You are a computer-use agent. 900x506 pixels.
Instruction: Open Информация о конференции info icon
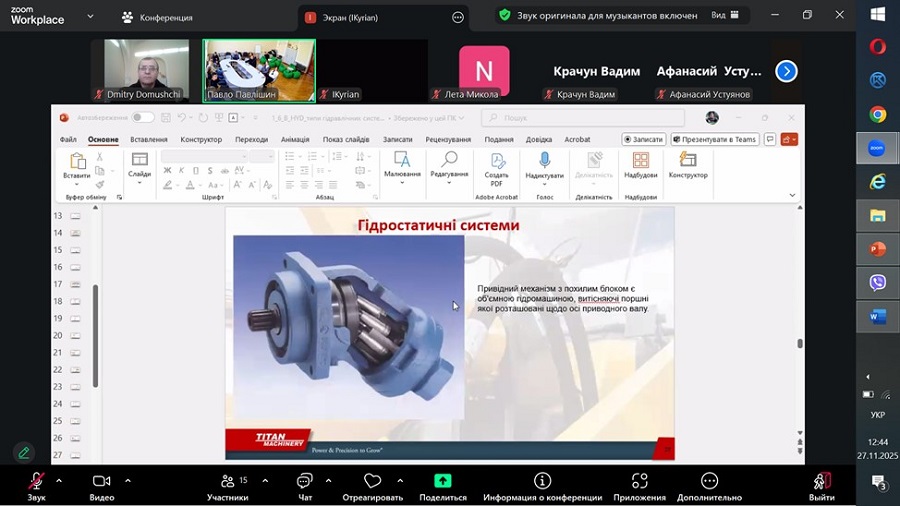point(542,481)
